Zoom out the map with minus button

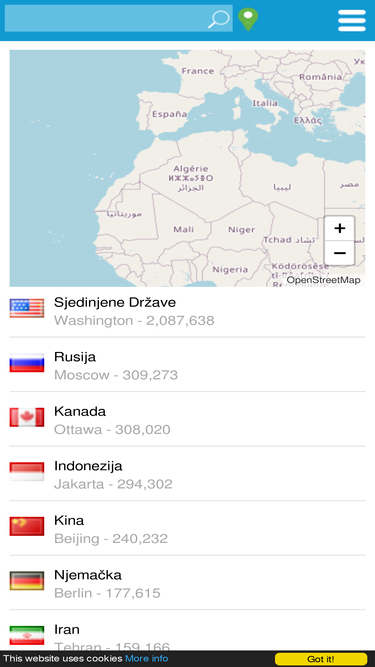[339, 253]
